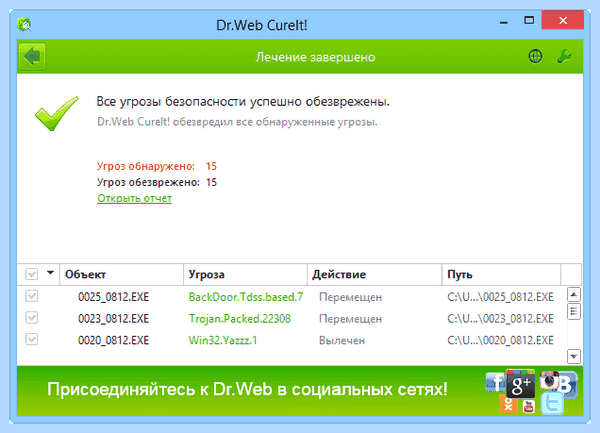Click Перемещен action in the Trojan row
This screenshot has height=433, width=600.
point(351,319)
